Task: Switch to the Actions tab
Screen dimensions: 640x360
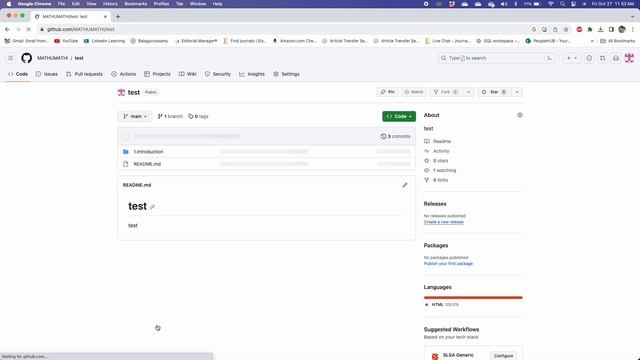Action: (123, 74)
